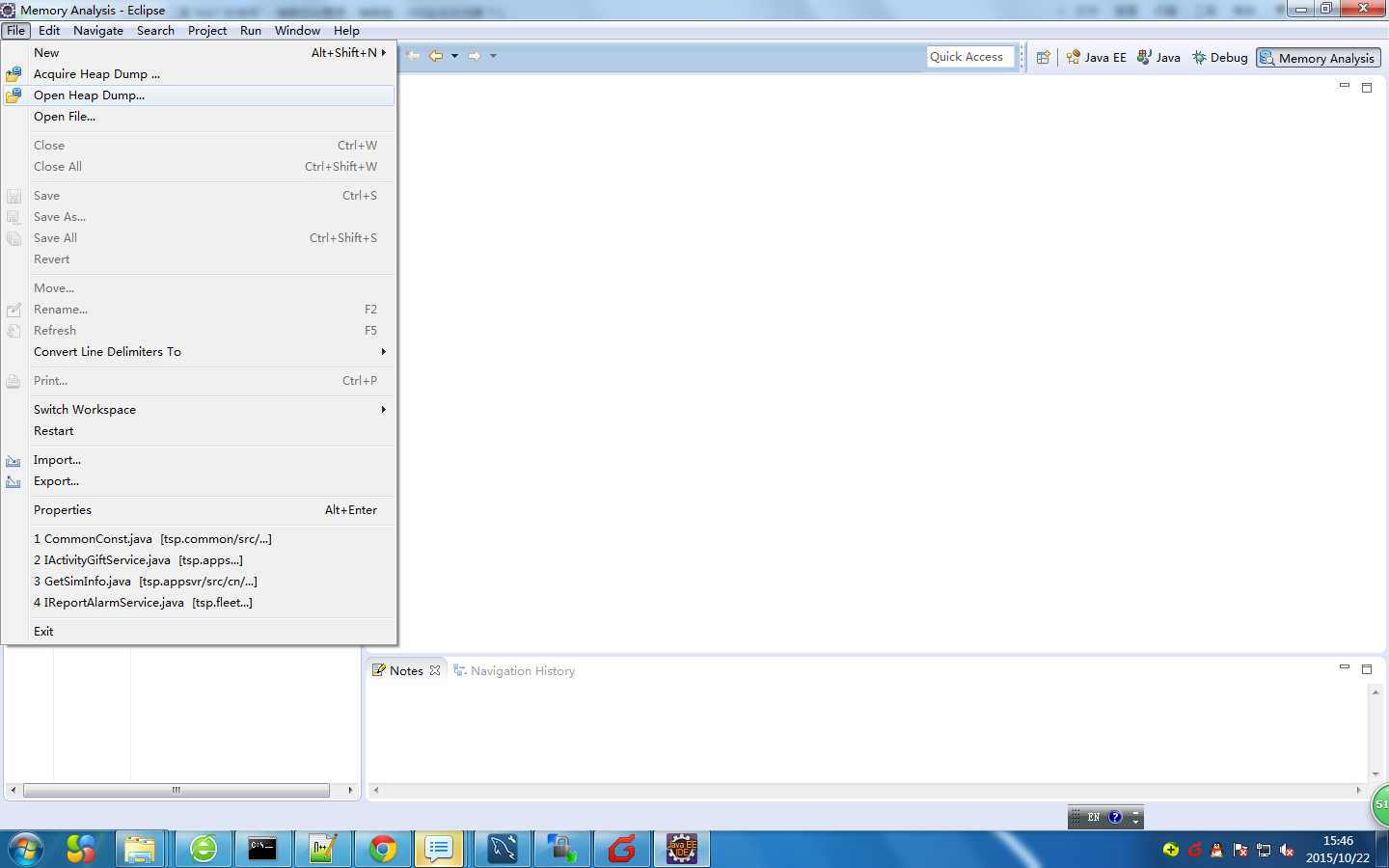Open the Navigate menu
This screenshot has height=868, width=1389.
pyautogui.click(x=98, y=31)
